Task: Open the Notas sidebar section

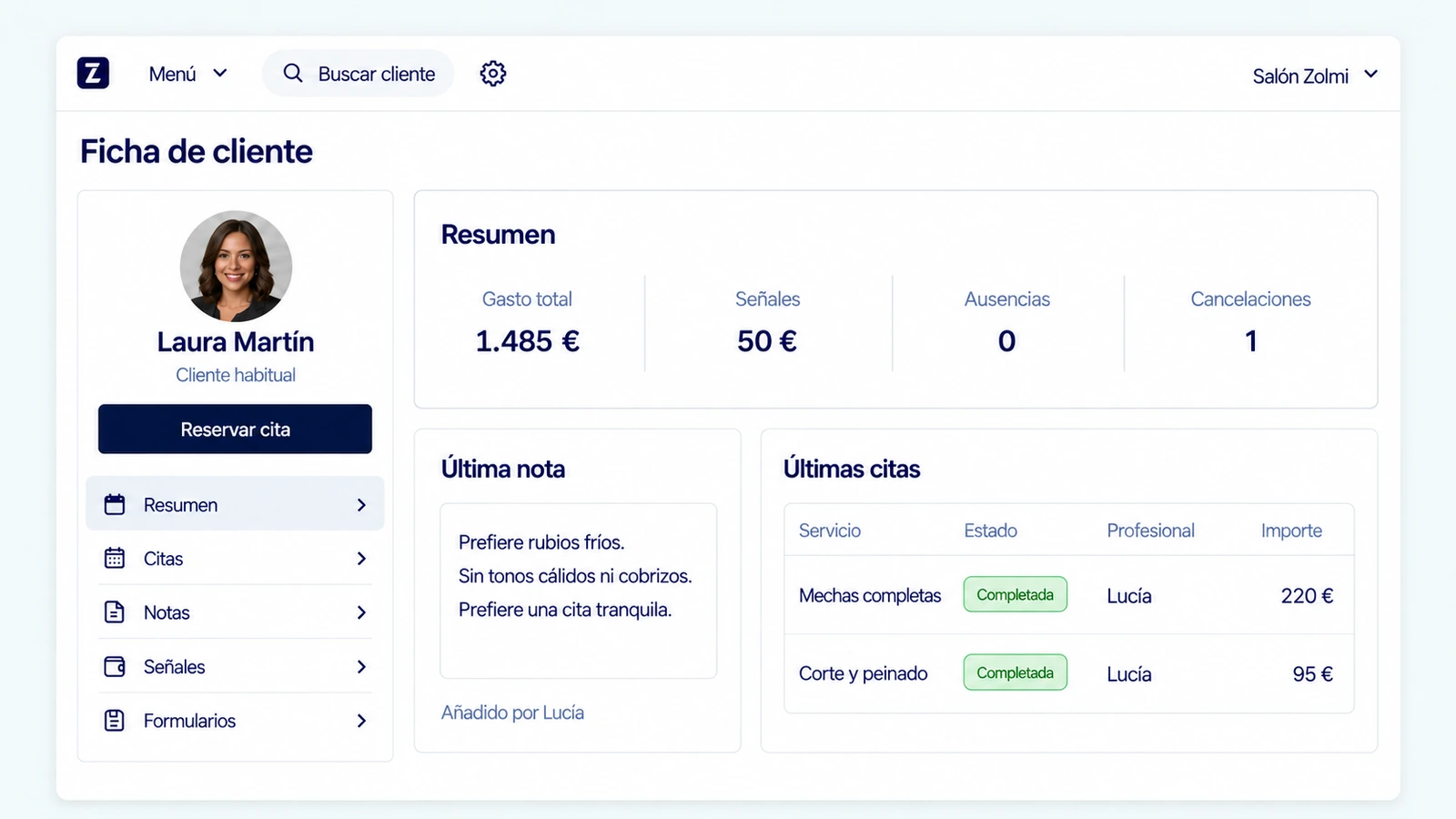Action: (x=235, y=612)
